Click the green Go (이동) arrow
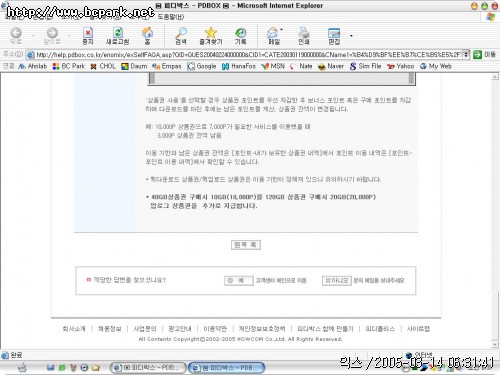The image size is (500, 375). [x=477, y=54]
